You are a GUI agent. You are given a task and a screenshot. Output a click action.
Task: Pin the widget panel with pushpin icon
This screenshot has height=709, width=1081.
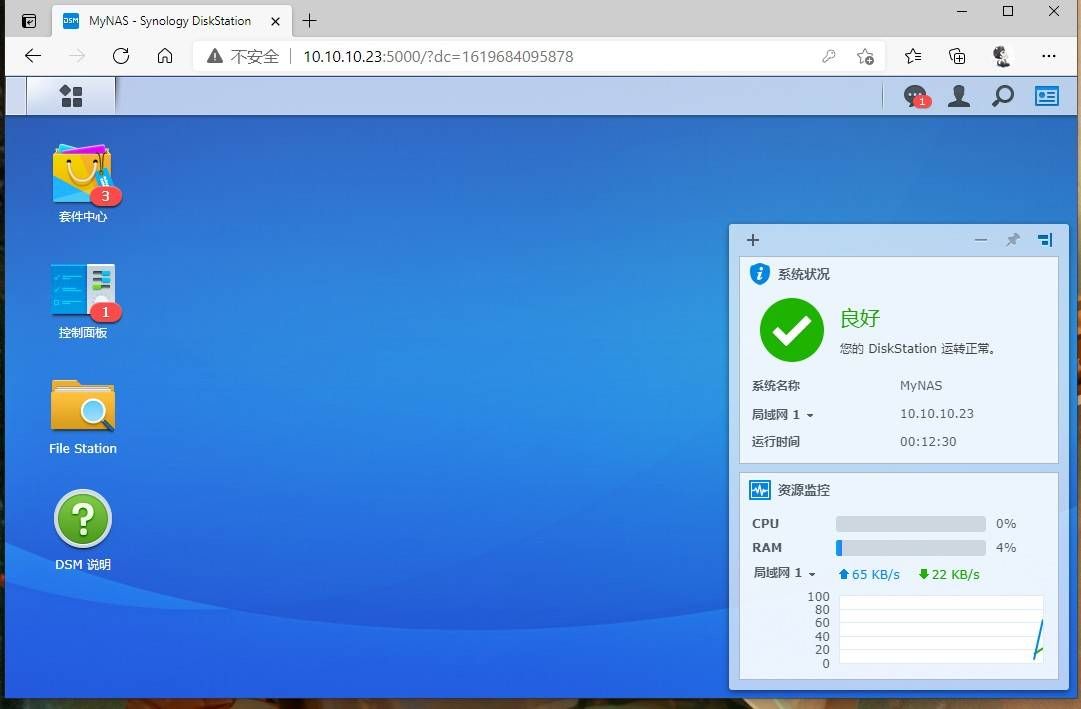pos(1012,240)
